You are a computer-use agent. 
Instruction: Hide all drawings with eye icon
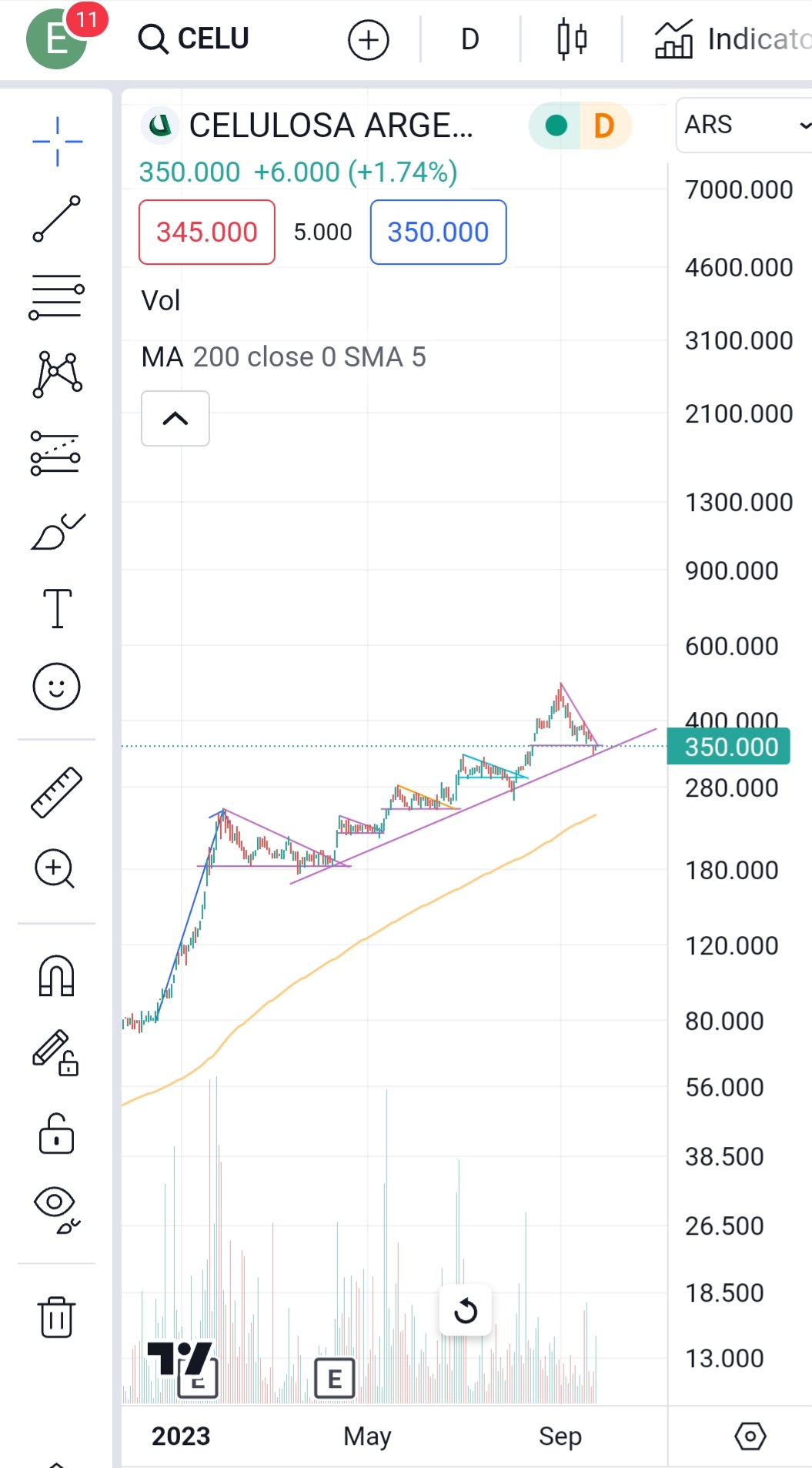tap(56, 1209)
